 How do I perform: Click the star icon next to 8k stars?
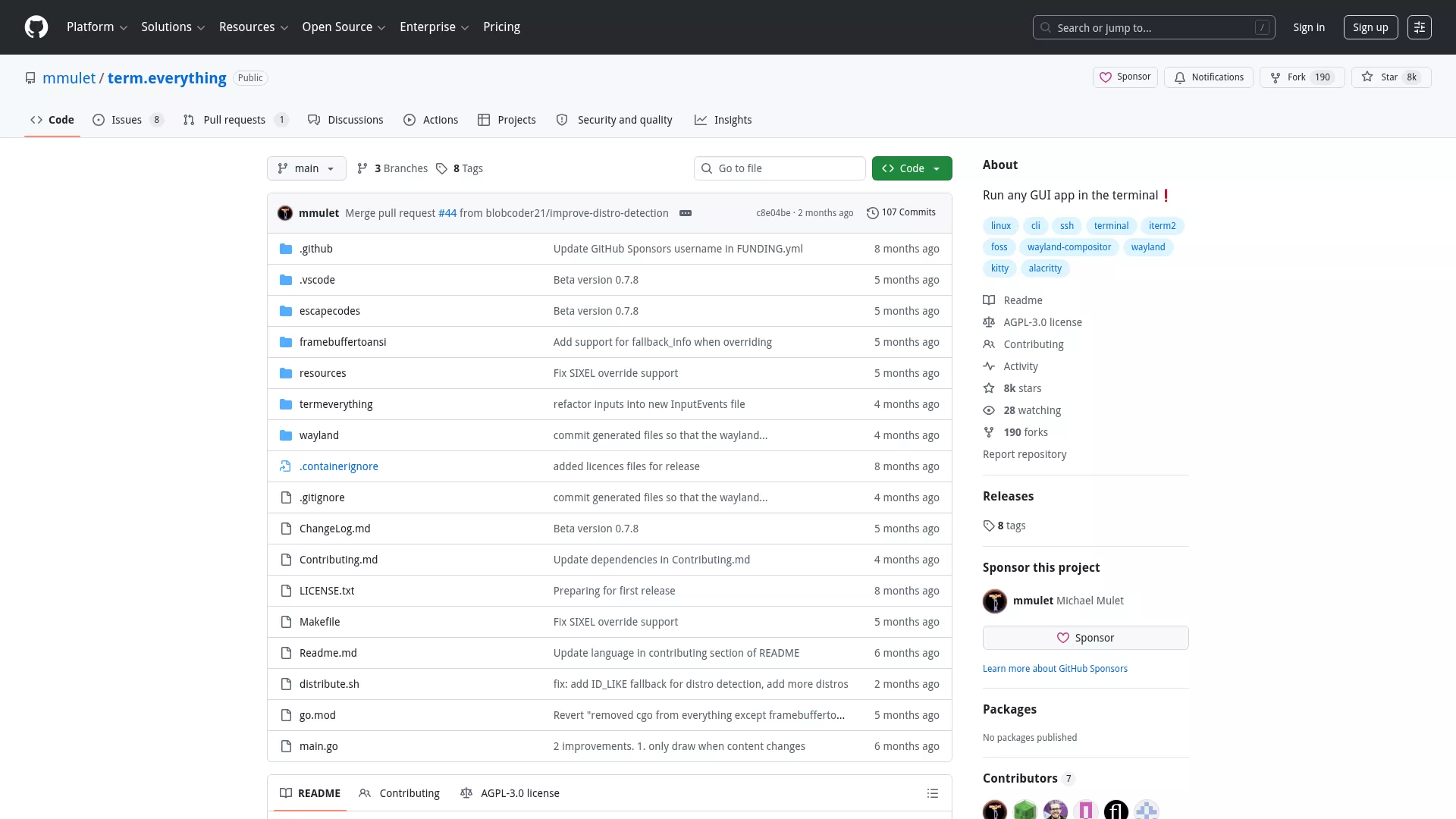coord(989,388)
